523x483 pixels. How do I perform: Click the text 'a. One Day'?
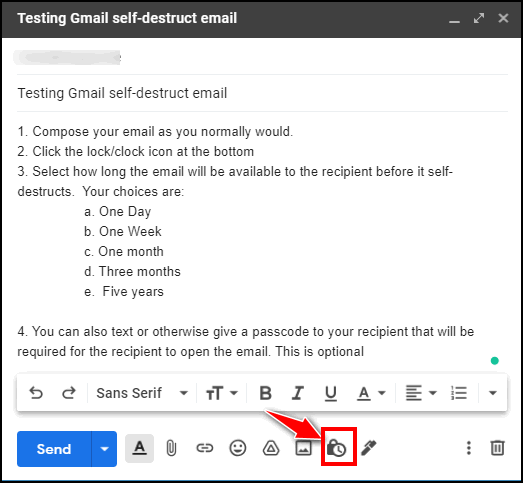(x=117, y=211)
